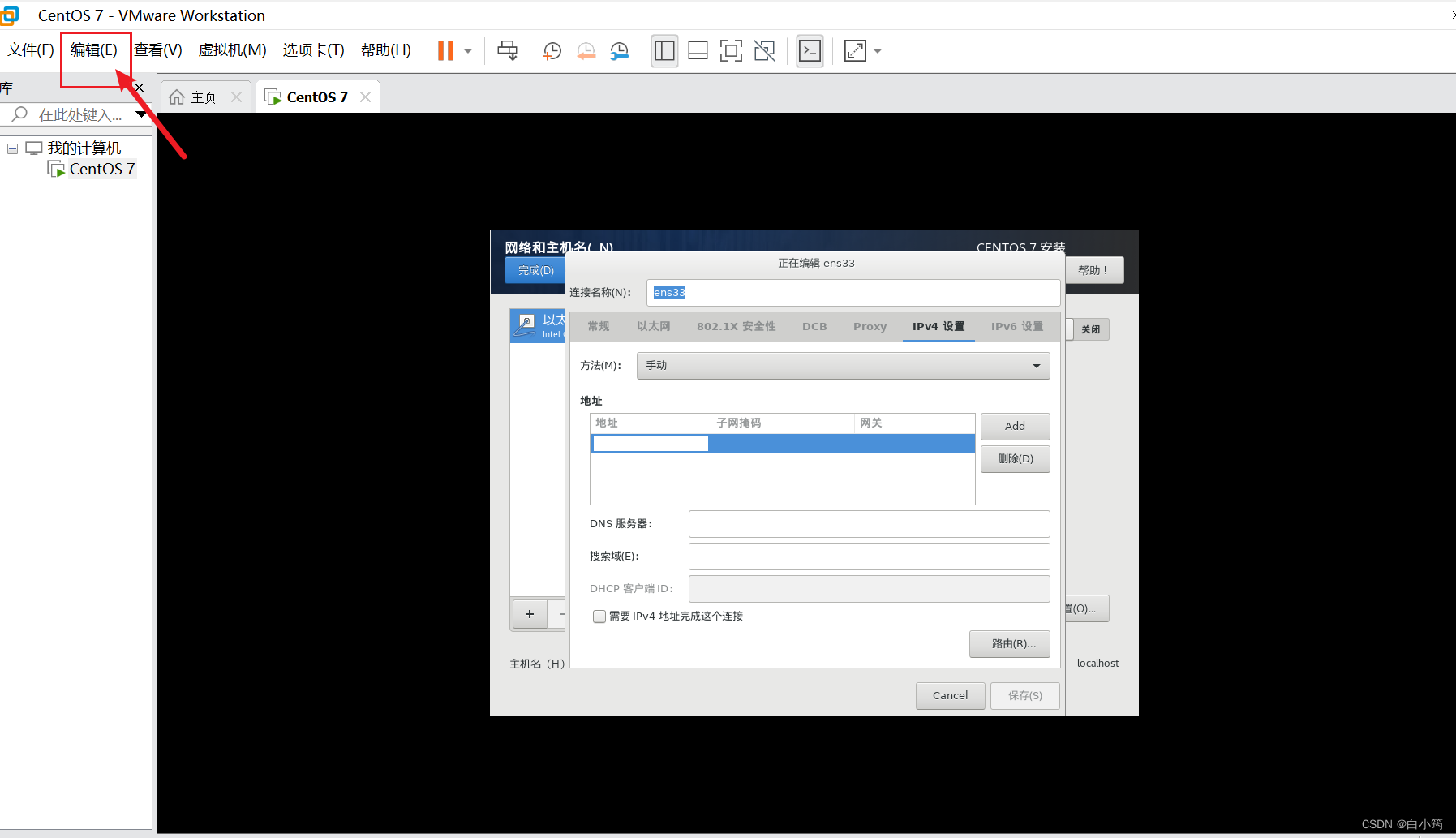This screenshot has width=1456, height=838.
Task: Select the ethernet device in list
Action: 538,326
